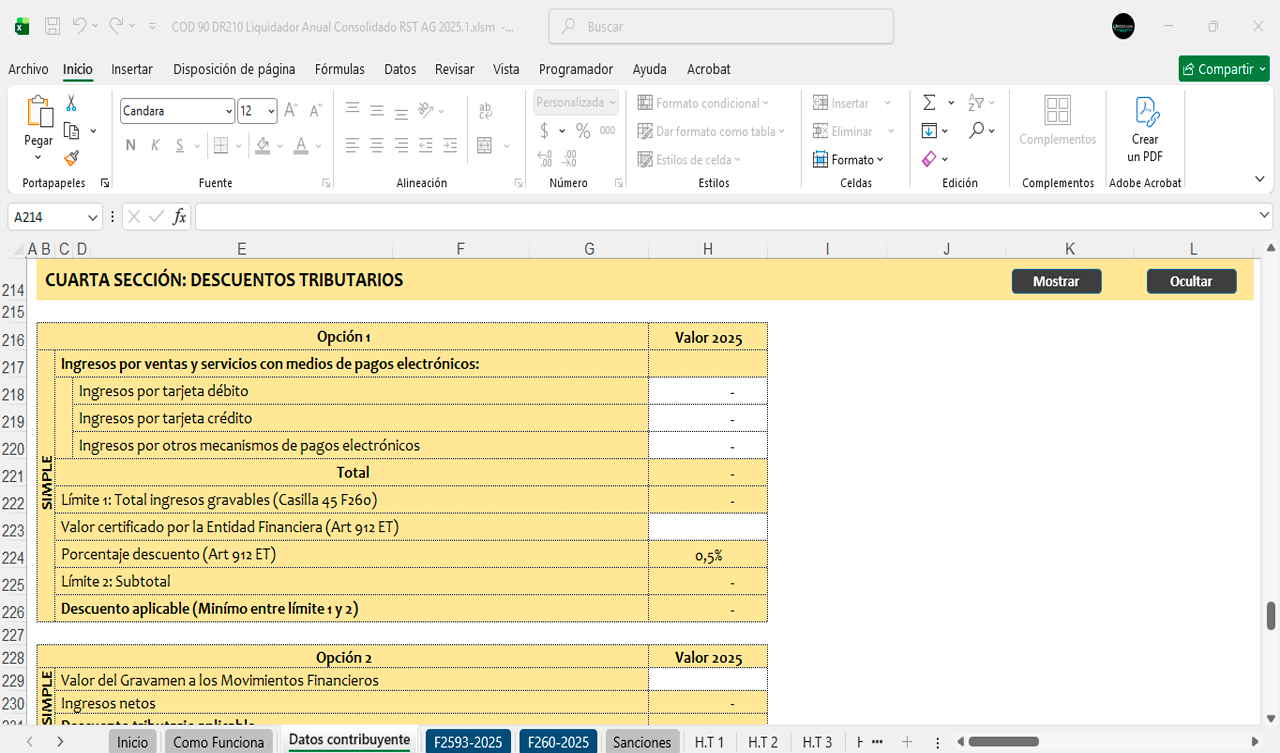This screenshot has width=1280, height=753.
Task: Open Find and Select magnifier tool
Action: tap(976, 131)
